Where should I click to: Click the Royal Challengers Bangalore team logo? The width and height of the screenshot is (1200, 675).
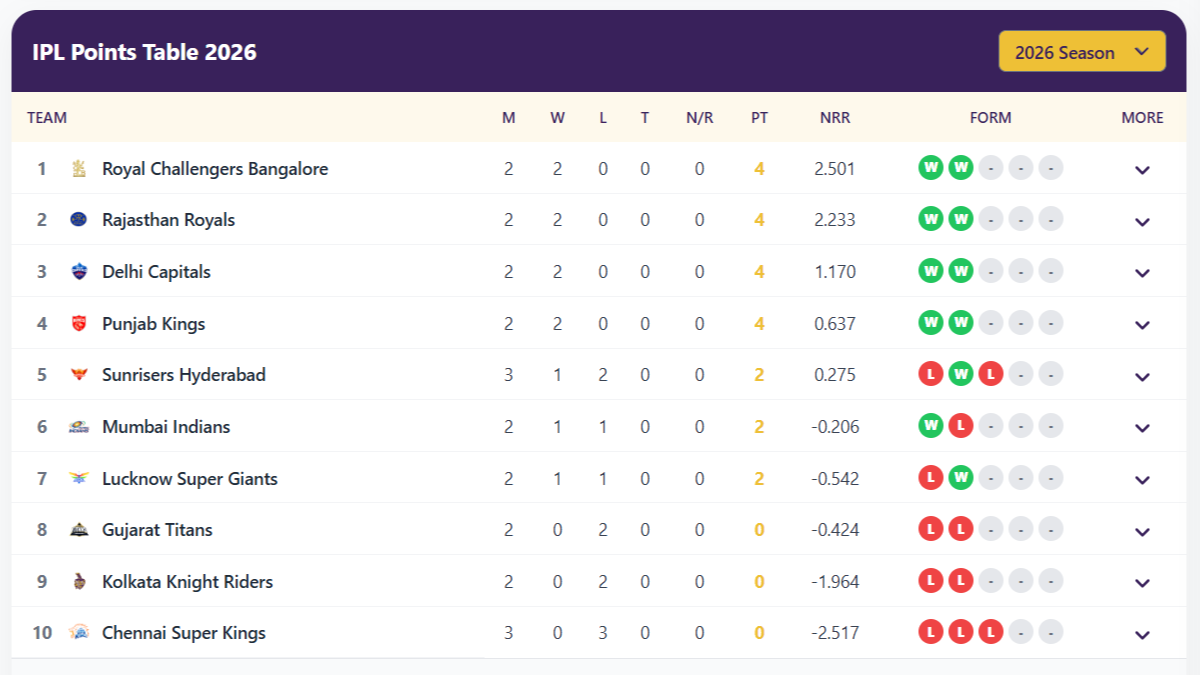point(80,168)
